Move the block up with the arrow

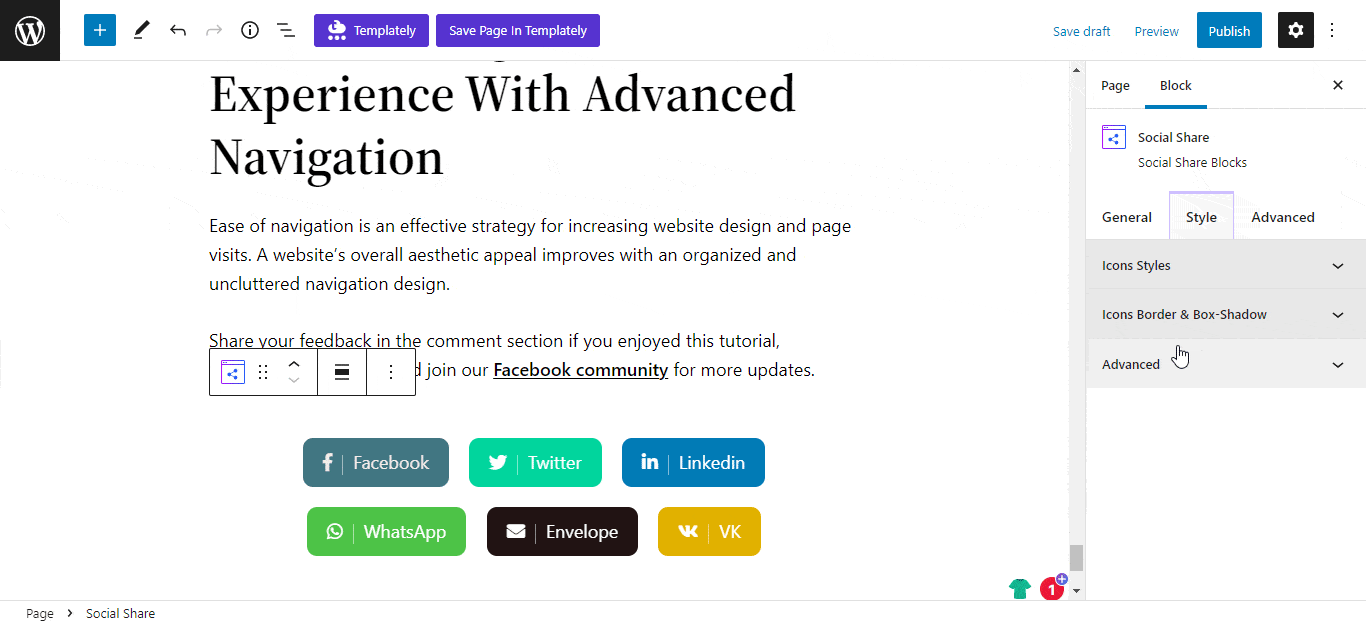pos(294,363)
